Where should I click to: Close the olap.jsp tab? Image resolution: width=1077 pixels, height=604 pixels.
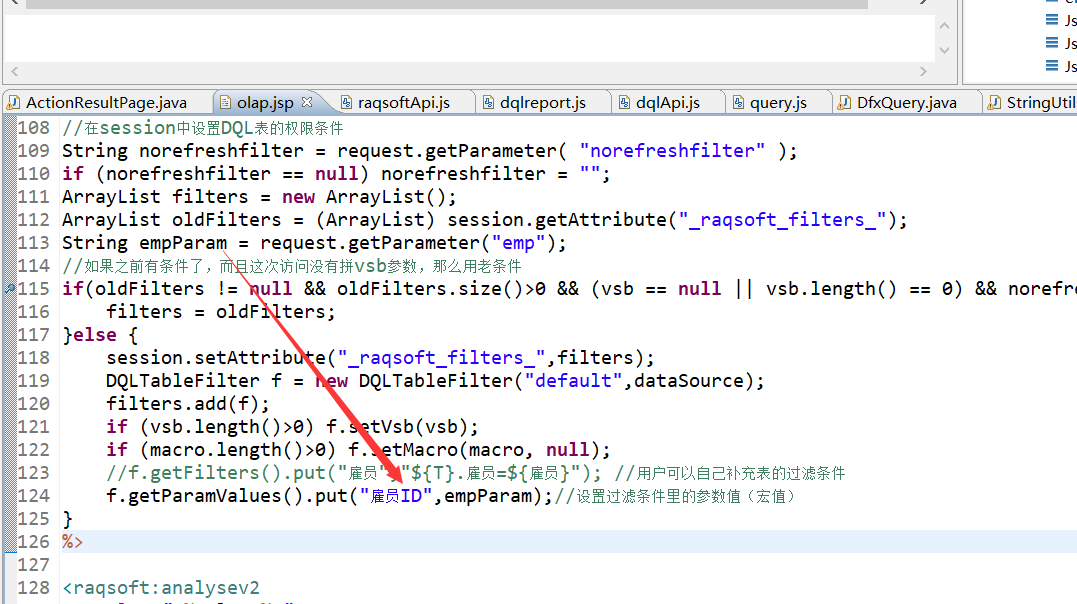307,102
